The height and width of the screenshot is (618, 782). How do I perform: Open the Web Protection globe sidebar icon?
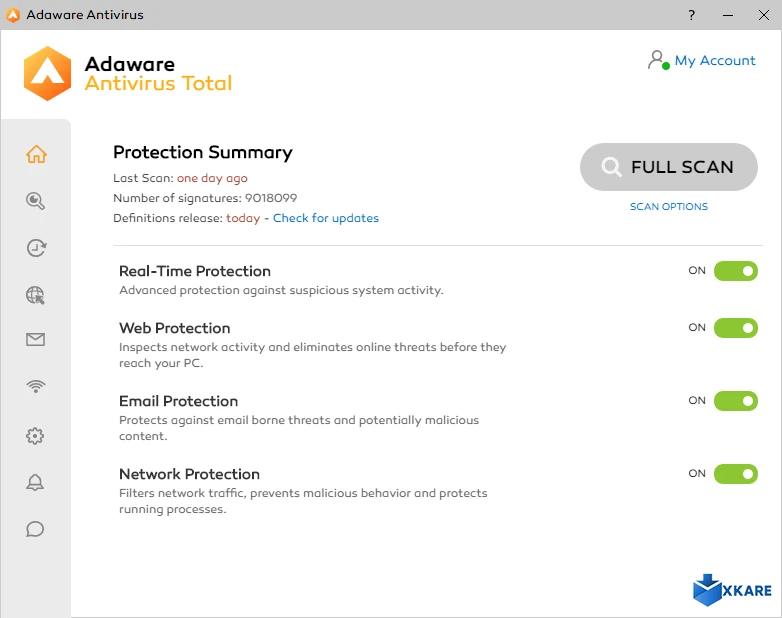(35, 295)
